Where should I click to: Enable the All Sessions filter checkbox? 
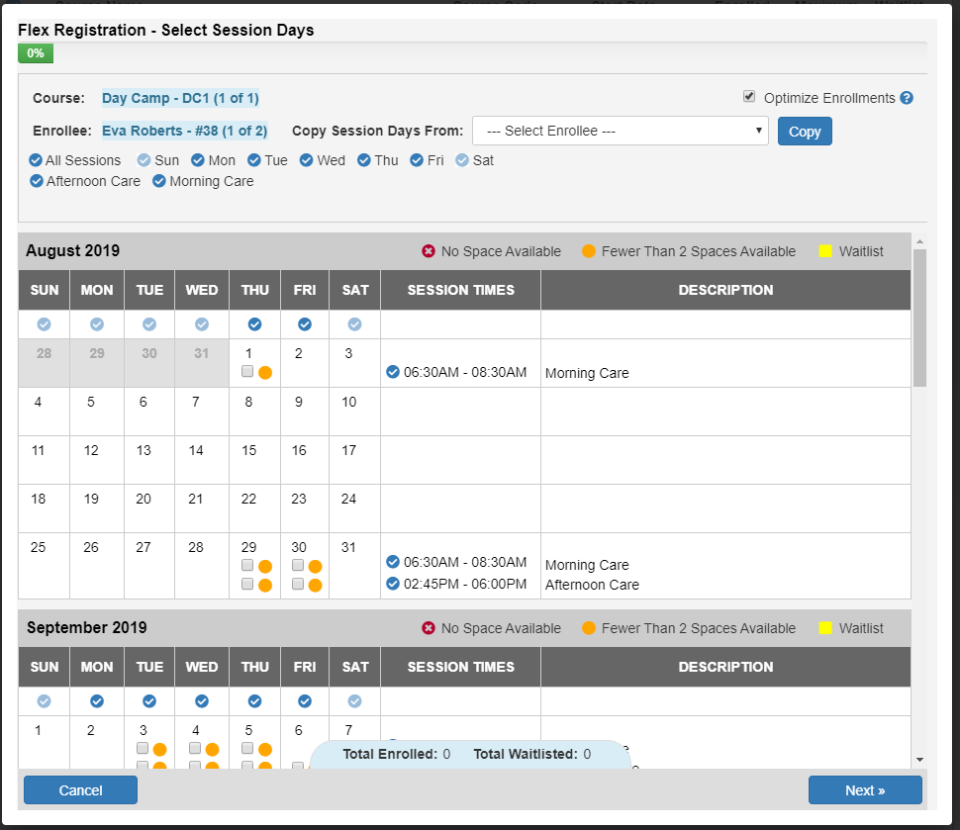click(x=37, y=160)
